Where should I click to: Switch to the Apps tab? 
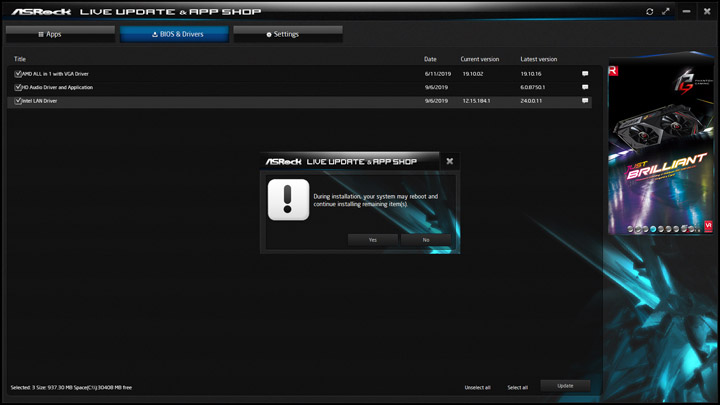[60, 34]
